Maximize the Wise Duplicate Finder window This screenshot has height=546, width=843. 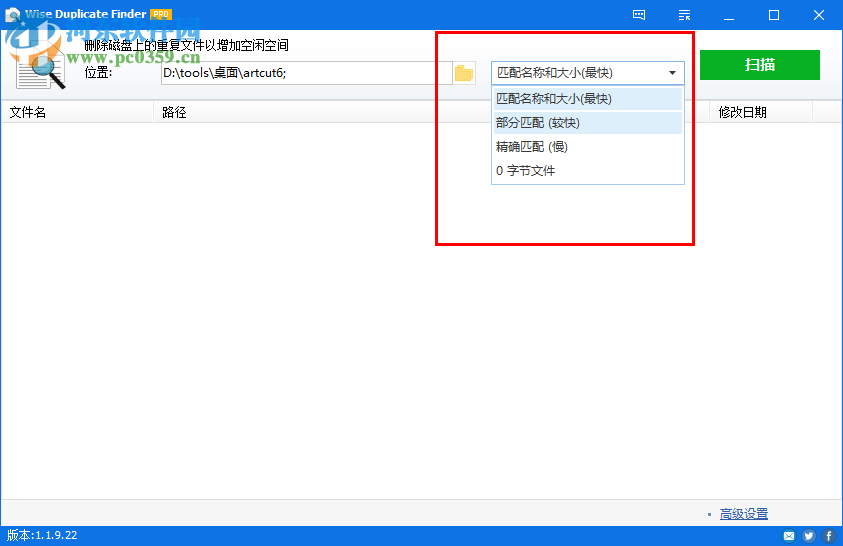tap(774, 15)
